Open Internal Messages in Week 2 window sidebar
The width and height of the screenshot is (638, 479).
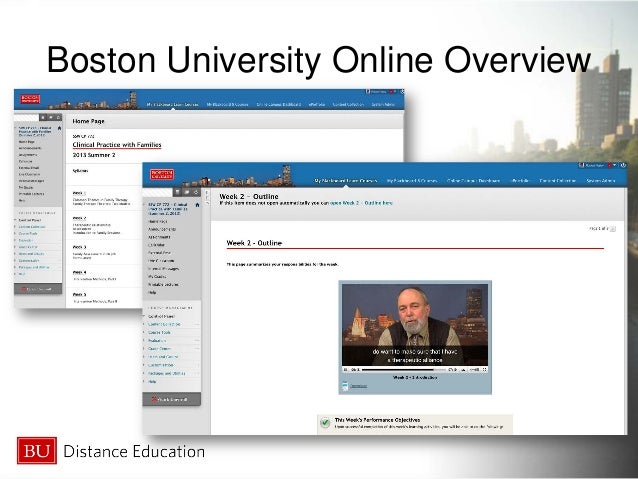(x=164, y=269)
